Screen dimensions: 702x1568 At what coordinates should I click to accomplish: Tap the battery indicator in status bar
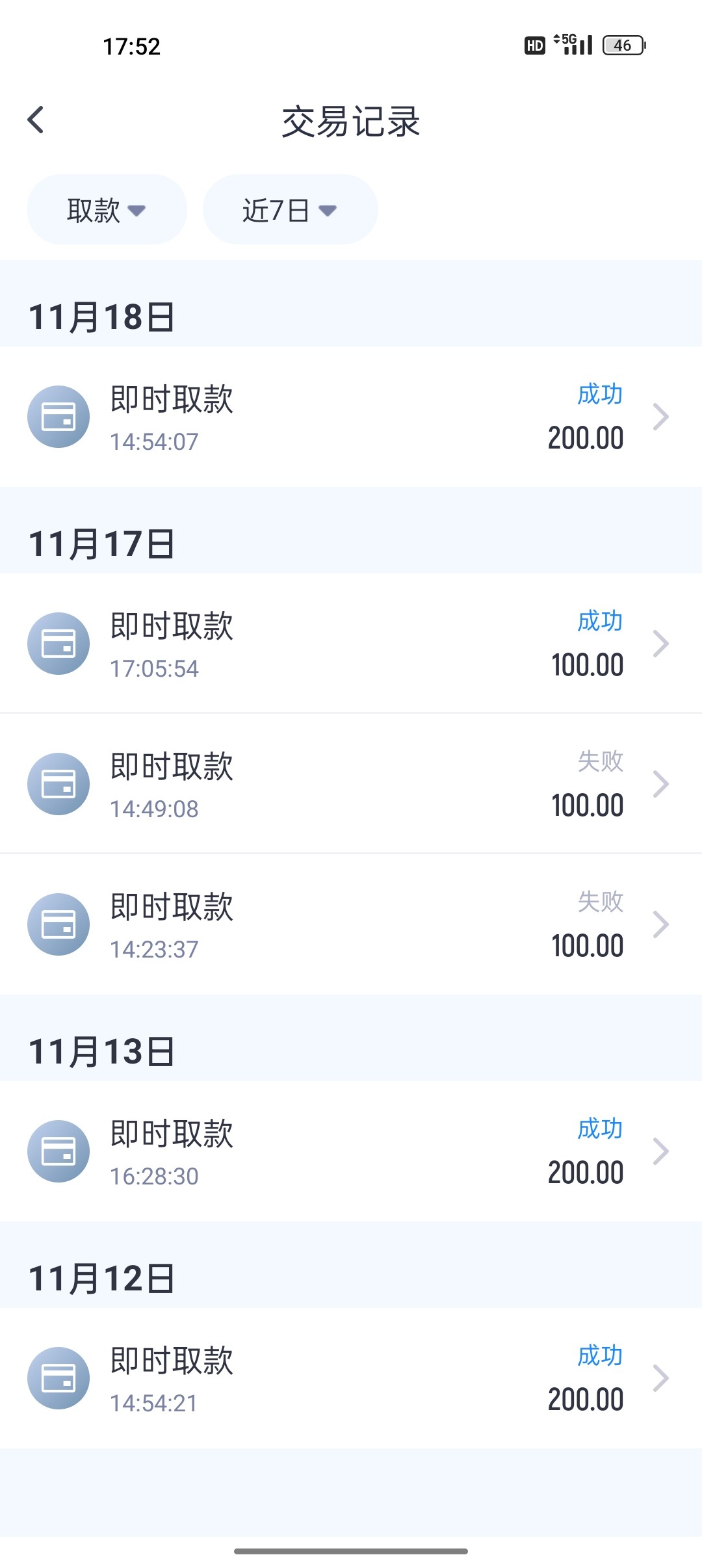(x=623, y=46)
